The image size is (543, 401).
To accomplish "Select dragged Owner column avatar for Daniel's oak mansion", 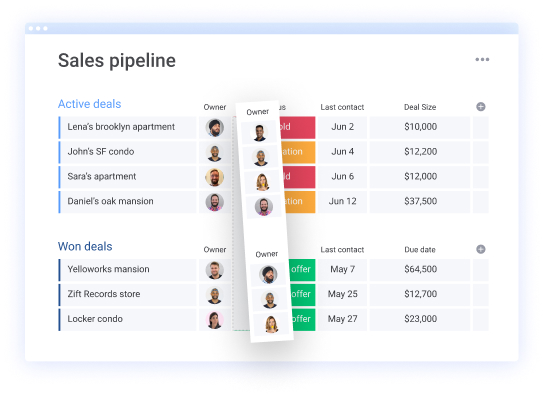I will 264,206.
